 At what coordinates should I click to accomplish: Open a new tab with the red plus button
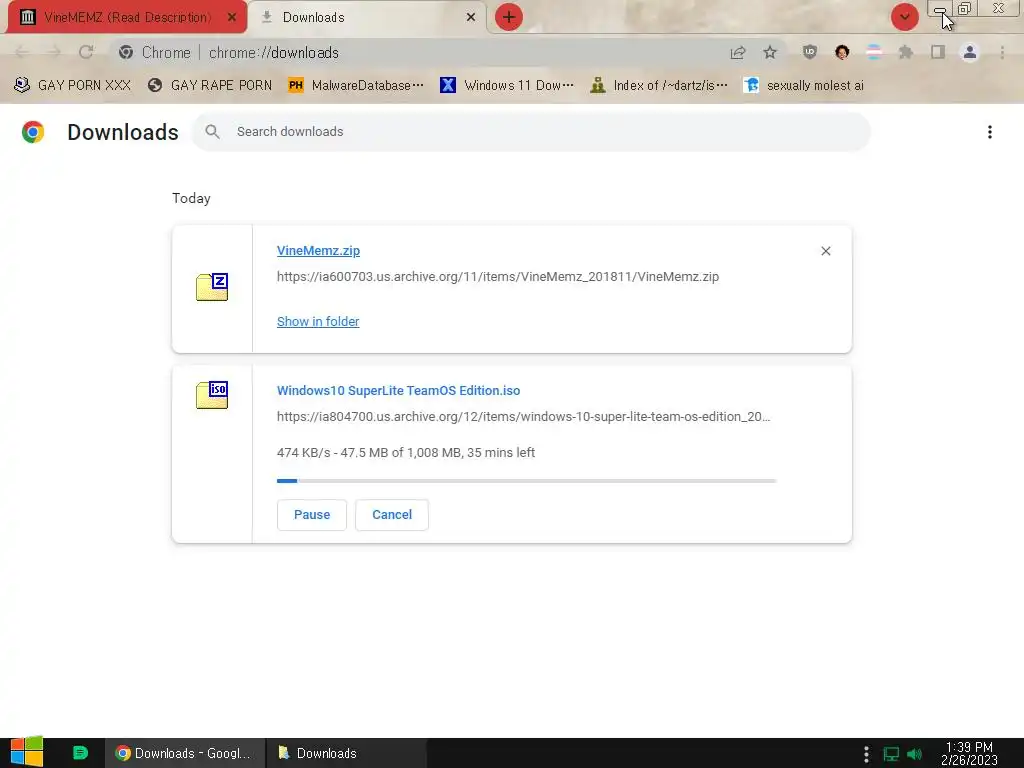[x=509, y=18]
